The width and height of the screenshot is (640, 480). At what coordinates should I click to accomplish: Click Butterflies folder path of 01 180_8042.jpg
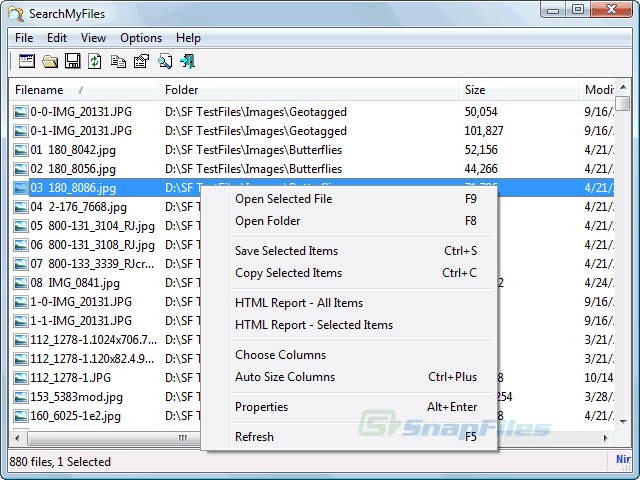coord(253,150)
